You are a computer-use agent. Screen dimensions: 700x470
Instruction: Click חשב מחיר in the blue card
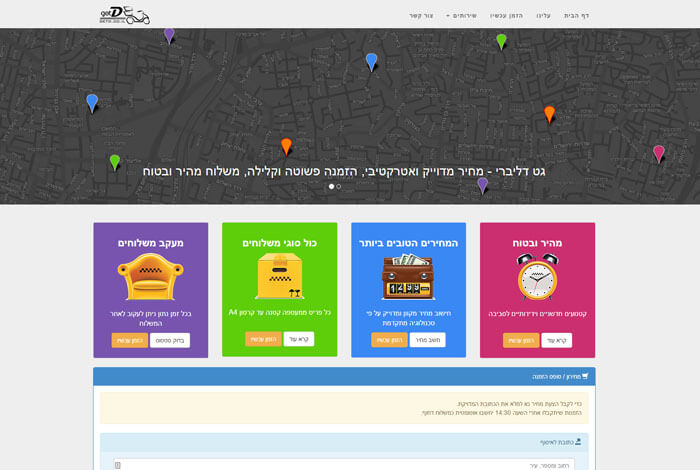[x=428, y=340]
